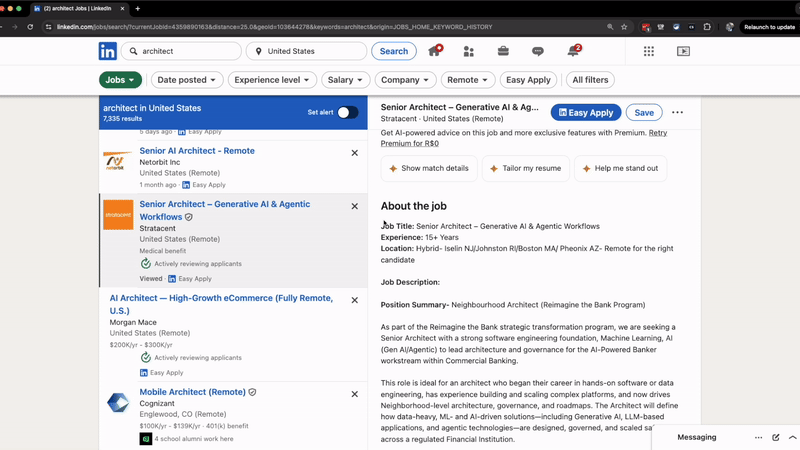Open Messaging panel options ellipsis
The height and width of the screenshot is (450, 800).
click(758, 437)
